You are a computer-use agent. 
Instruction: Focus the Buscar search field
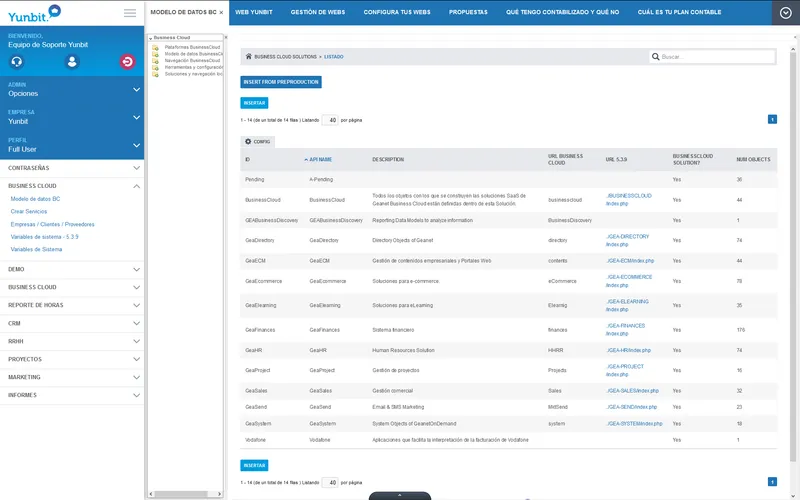(712, 57)
